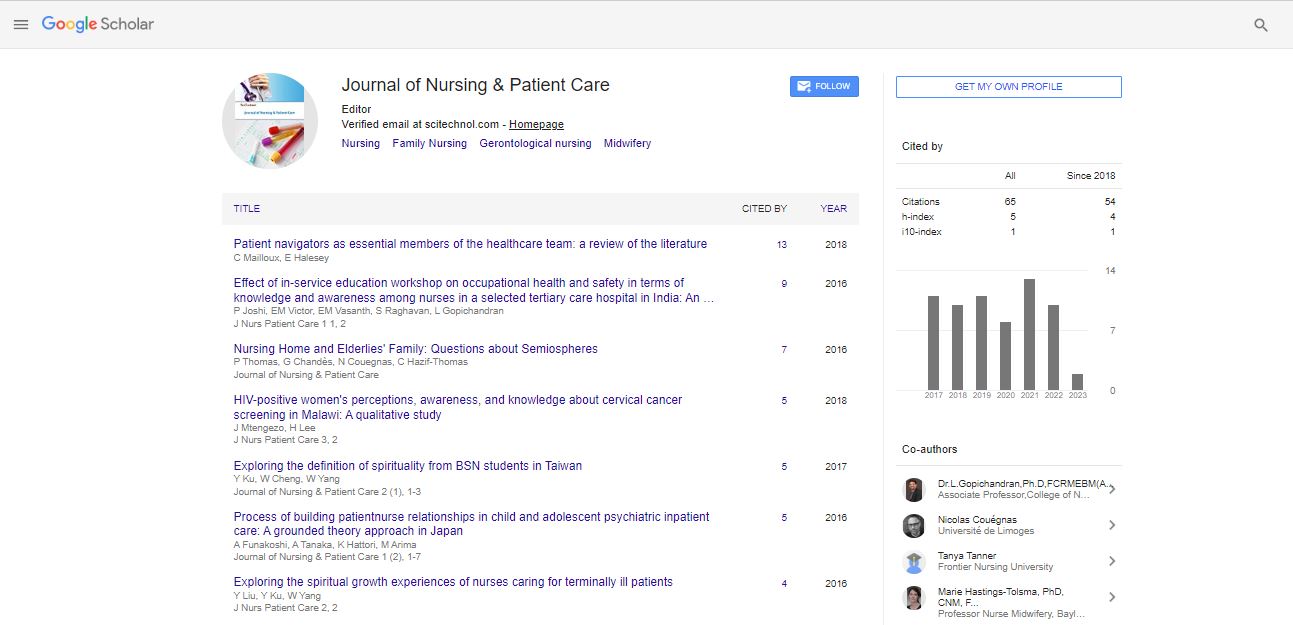
Task: Click 'Université de Limoges' affiliation text
Action: [x=986, y=531]
